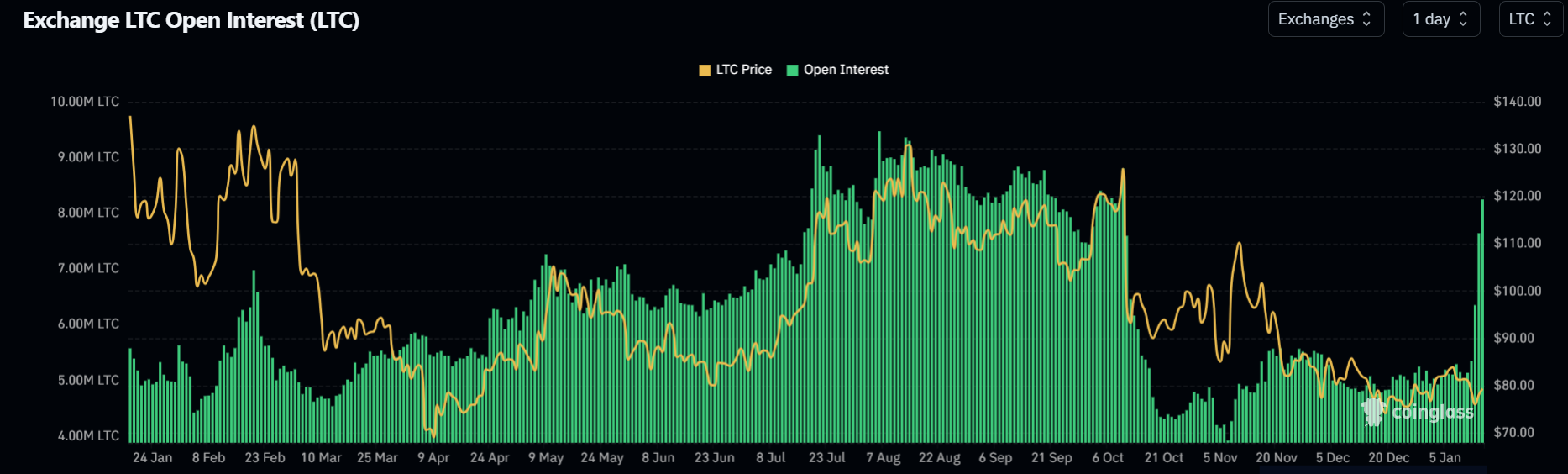Click the 5 Jan date axis label

(1445, 457)
